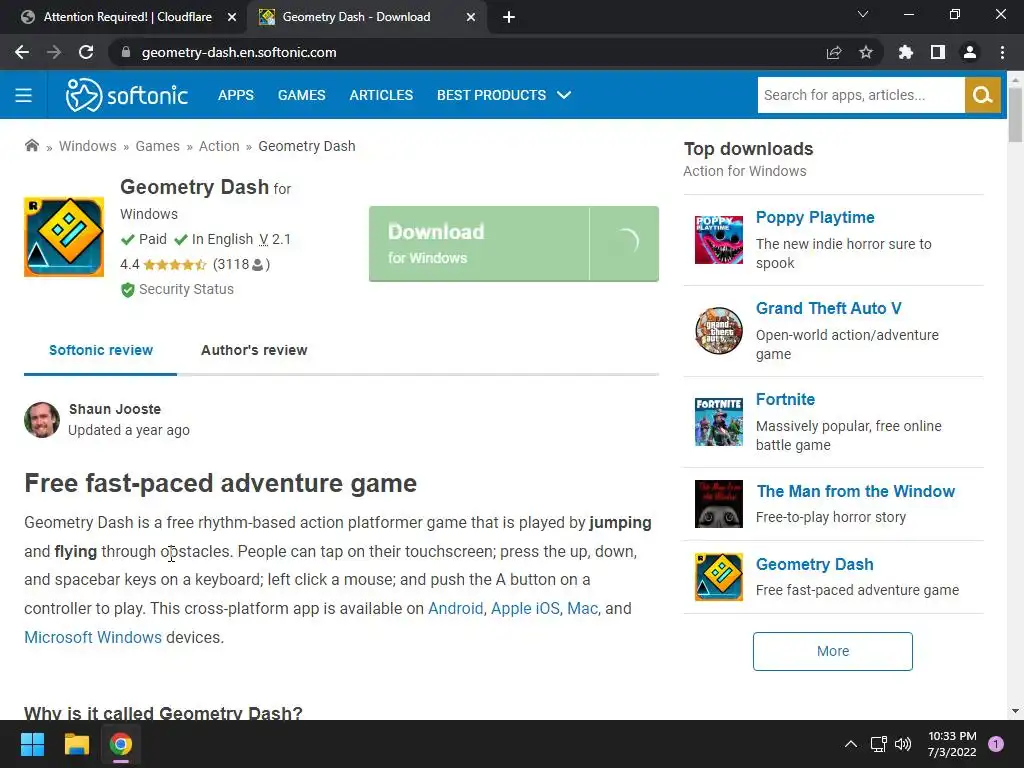Open the Softonic hamburger menu

pyautogui.click(x=24, y=95)
